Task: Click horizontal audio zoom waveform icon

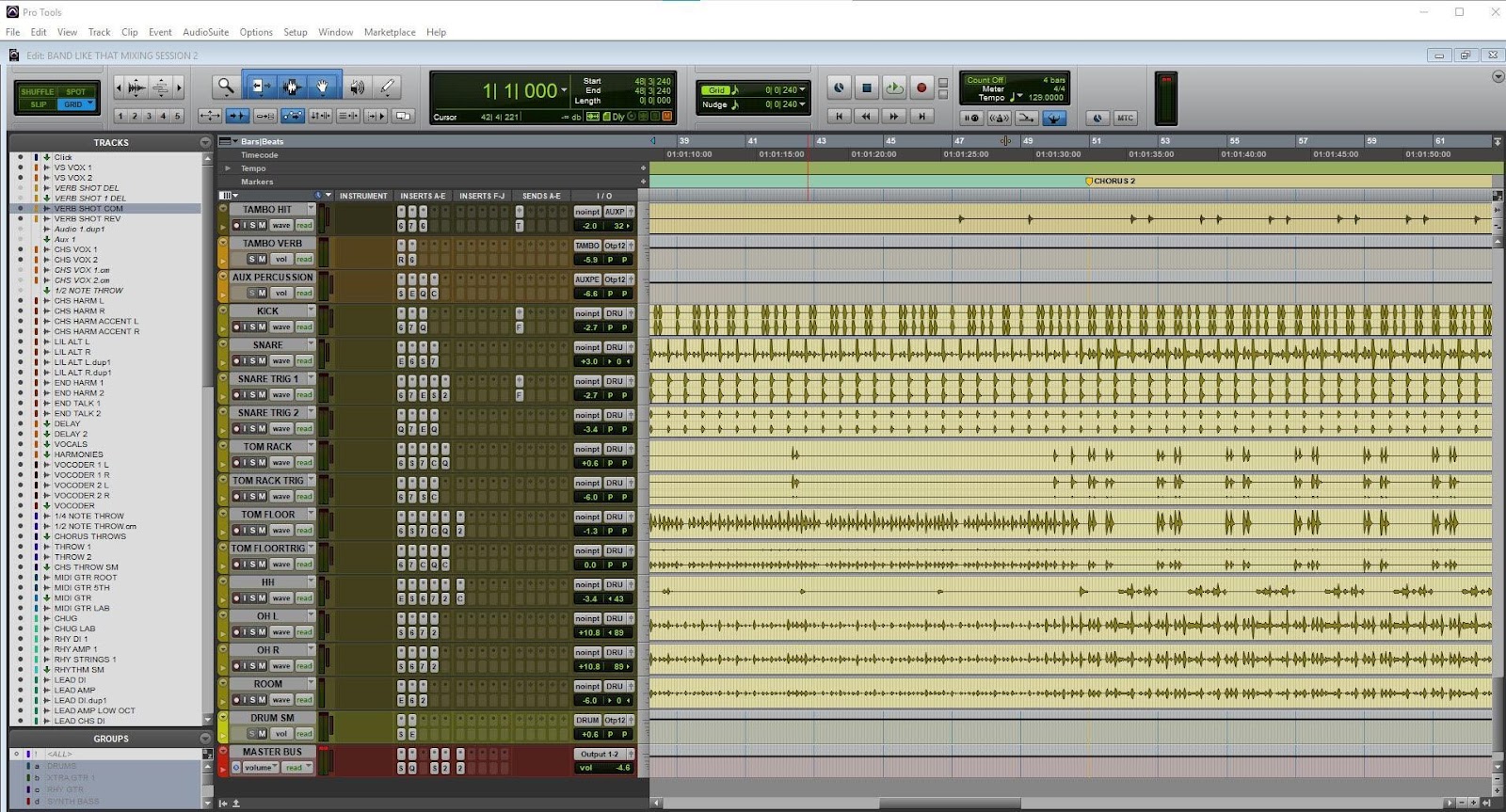Action: click(x=137, y=88)
